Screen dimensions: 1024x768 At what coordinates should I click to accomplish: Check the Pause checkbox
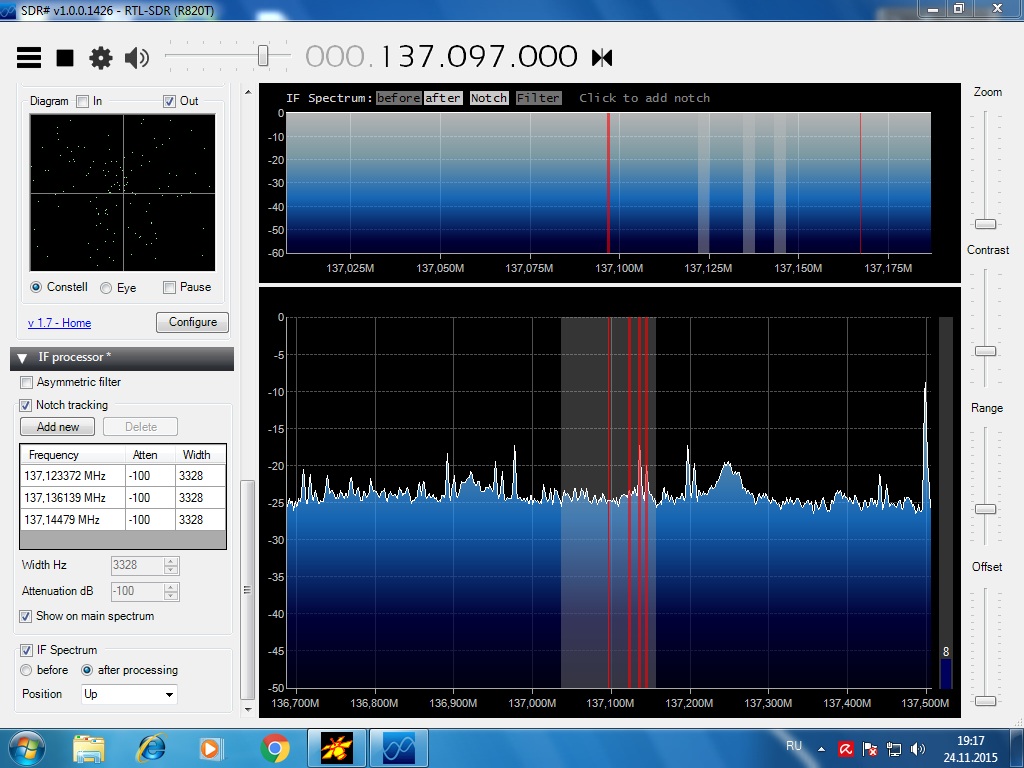(x=169, y=287)
